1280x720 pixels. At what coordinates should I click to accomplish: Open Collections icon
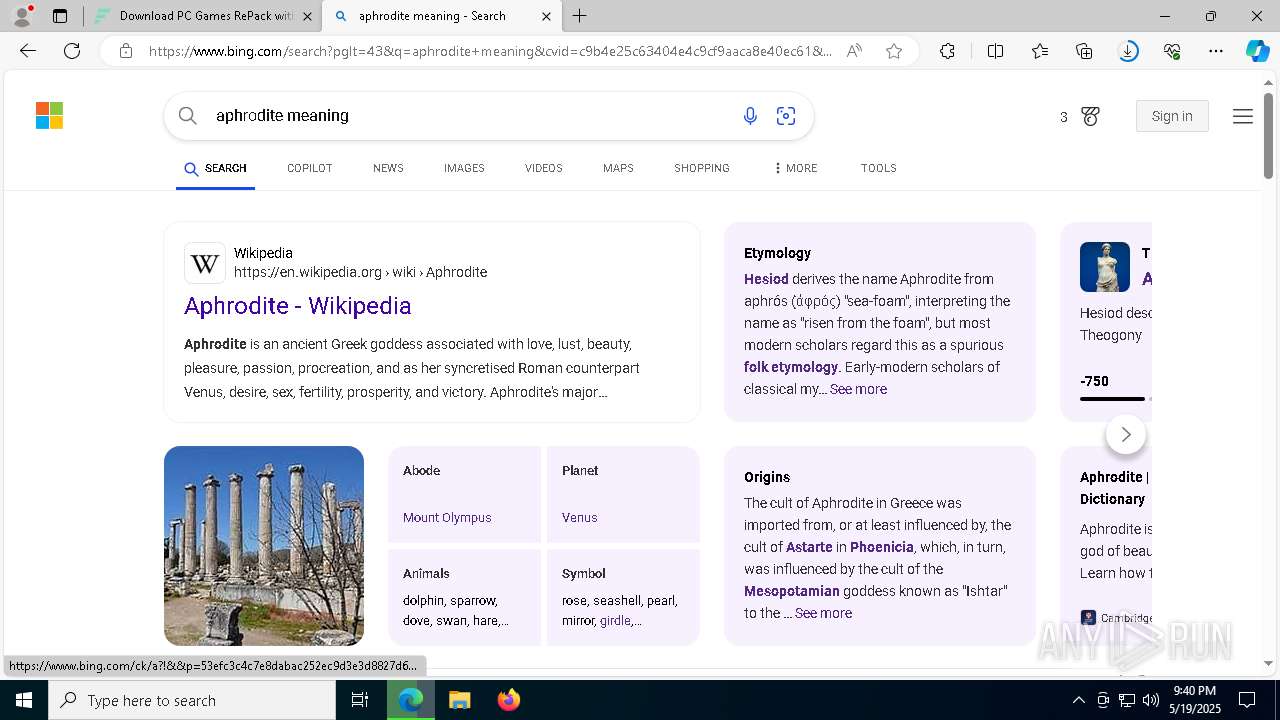[x=1084, y=51]
